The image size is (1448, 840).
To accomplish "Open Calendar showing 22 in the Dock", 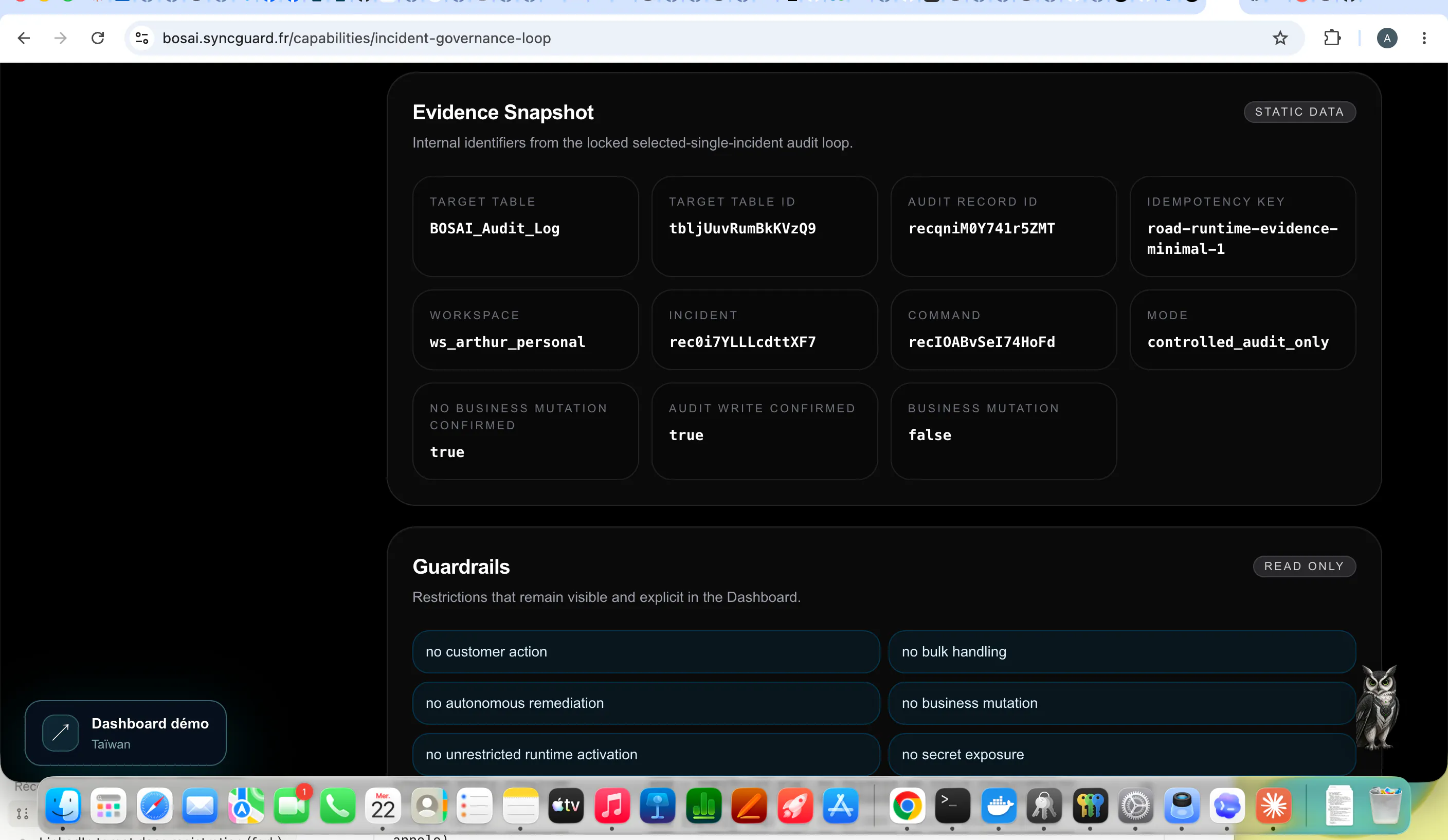I will pos(383,806).
